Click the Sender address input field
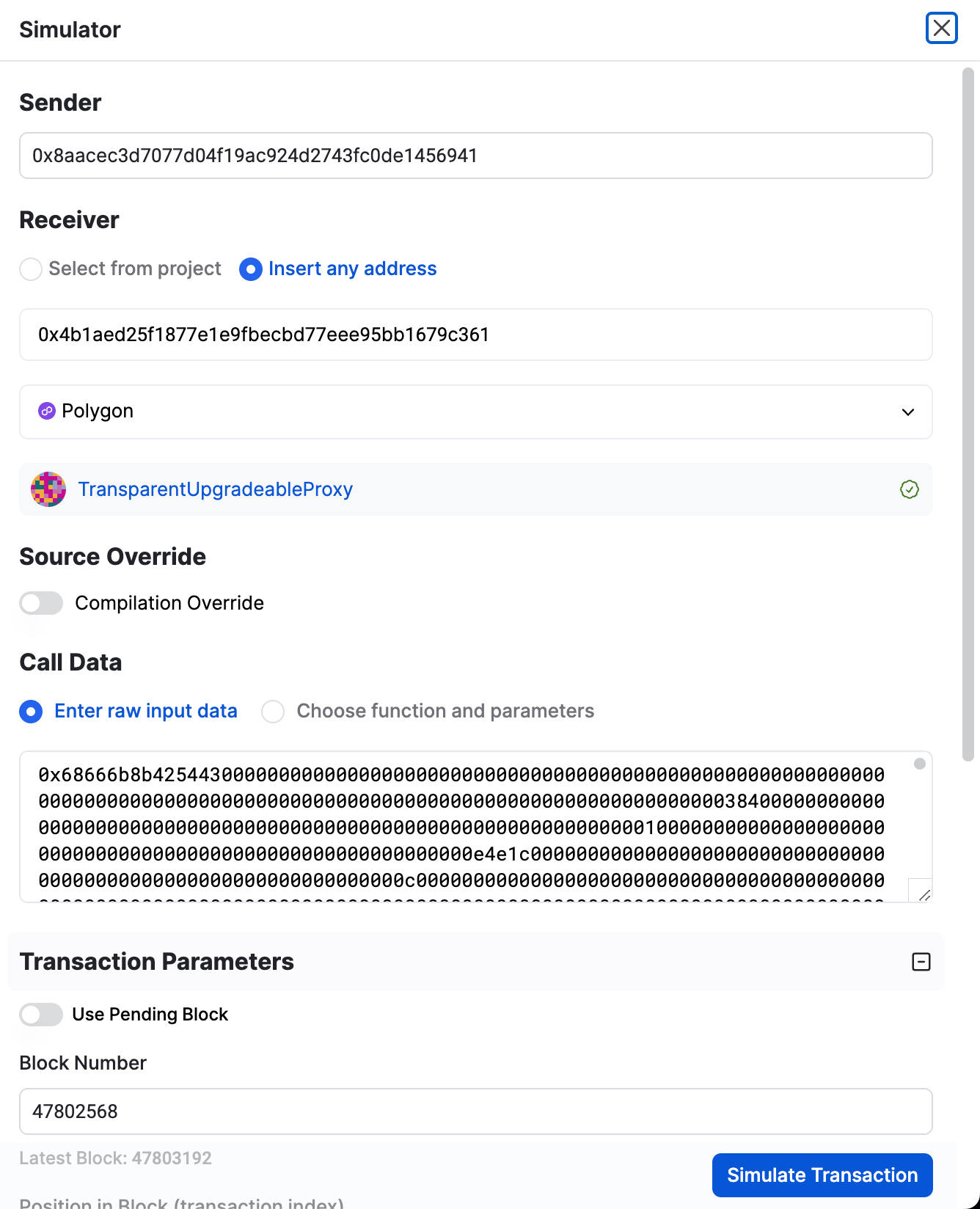 point(475,156)
